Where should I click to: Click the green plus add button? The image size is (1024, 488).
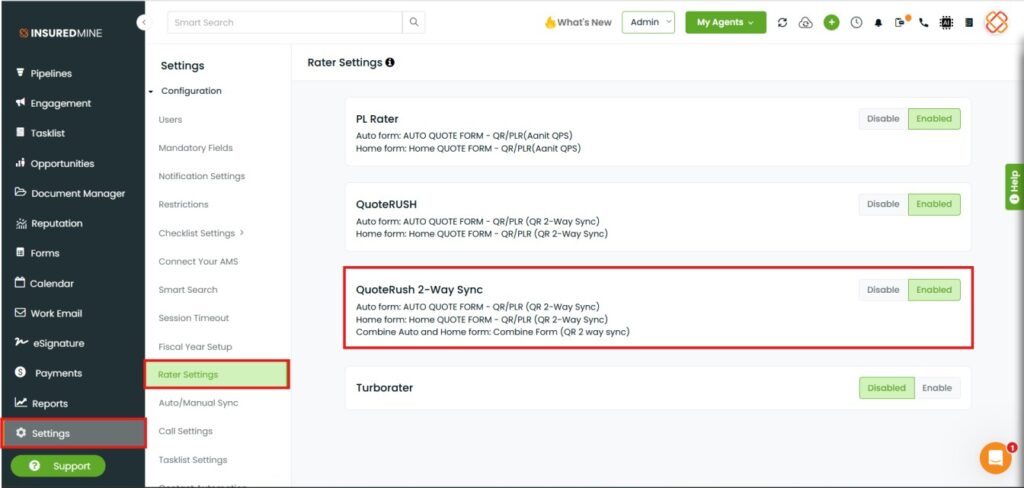coord(831,22)
